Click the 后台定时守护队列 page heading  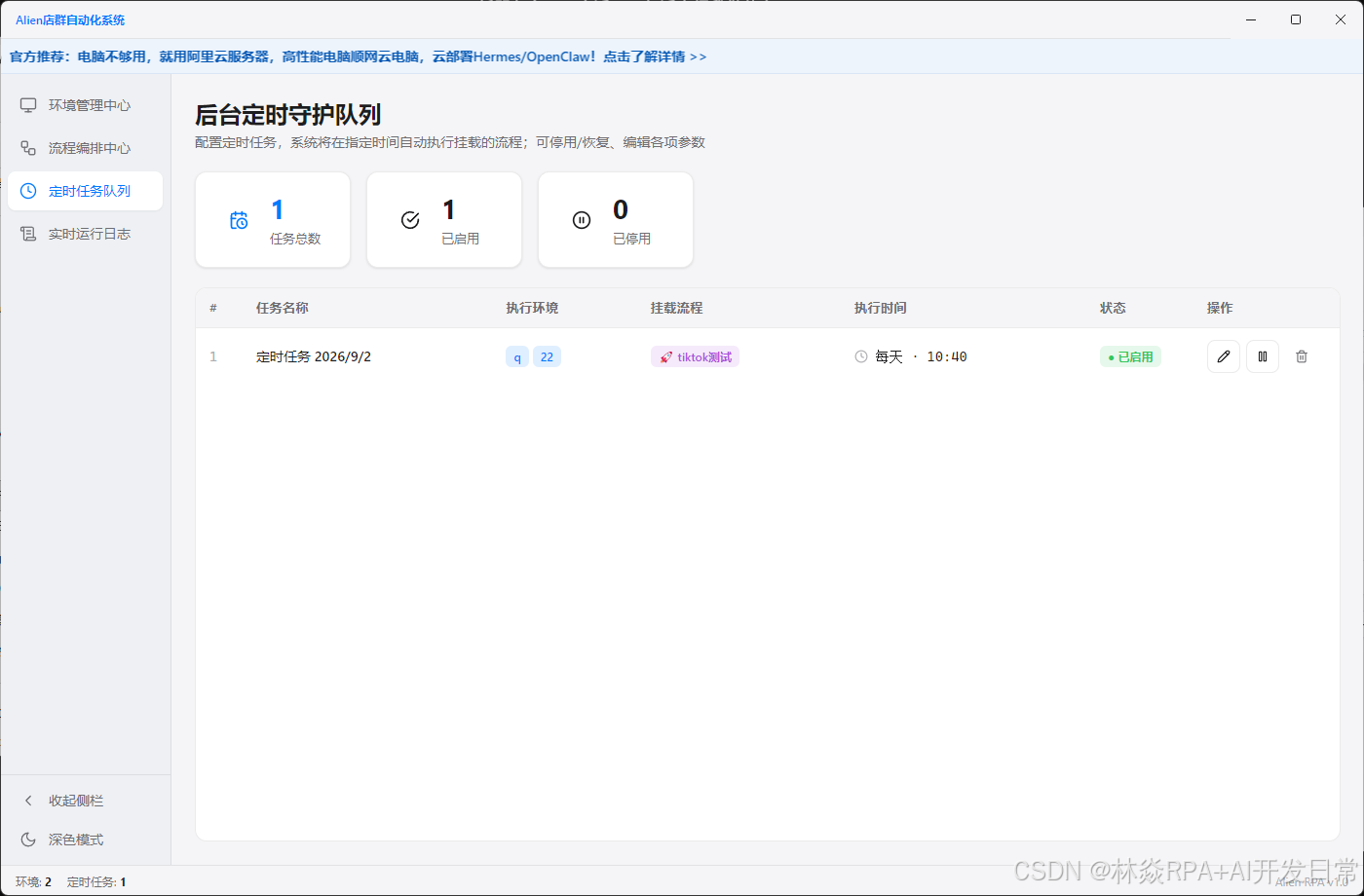point(287,115)
